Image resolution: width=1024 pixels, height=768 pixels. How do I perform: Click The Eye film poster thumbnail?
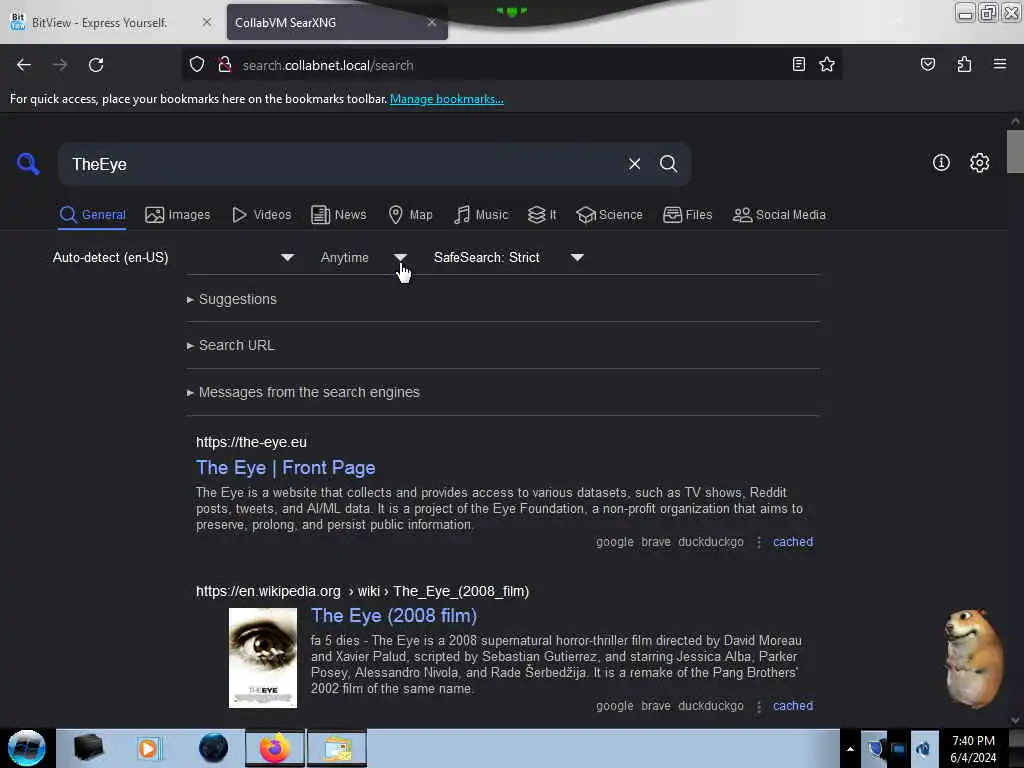click(263, 658)
